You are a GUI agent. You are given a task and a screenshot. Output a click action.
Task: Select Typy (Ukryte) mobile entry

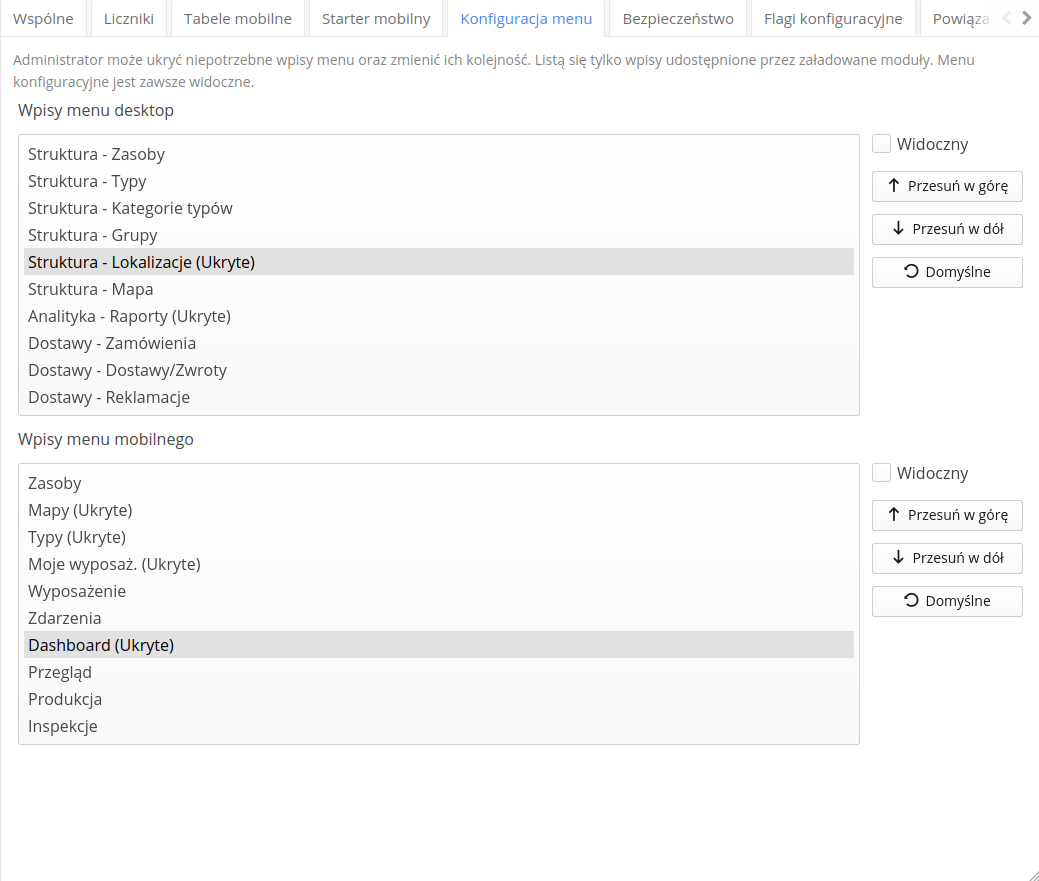click(439, 537)
